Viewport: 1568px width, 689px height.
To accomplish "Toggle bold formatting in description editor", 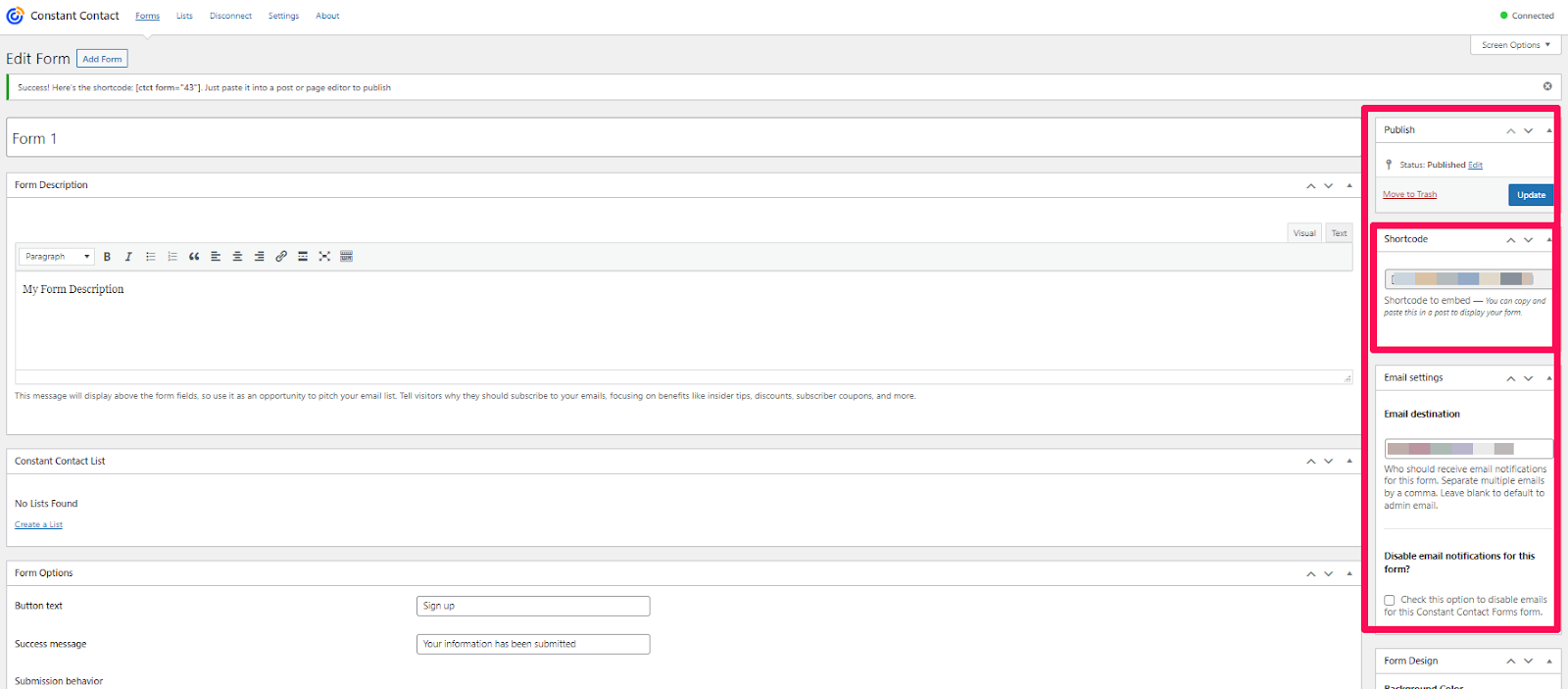I will 107,257.
